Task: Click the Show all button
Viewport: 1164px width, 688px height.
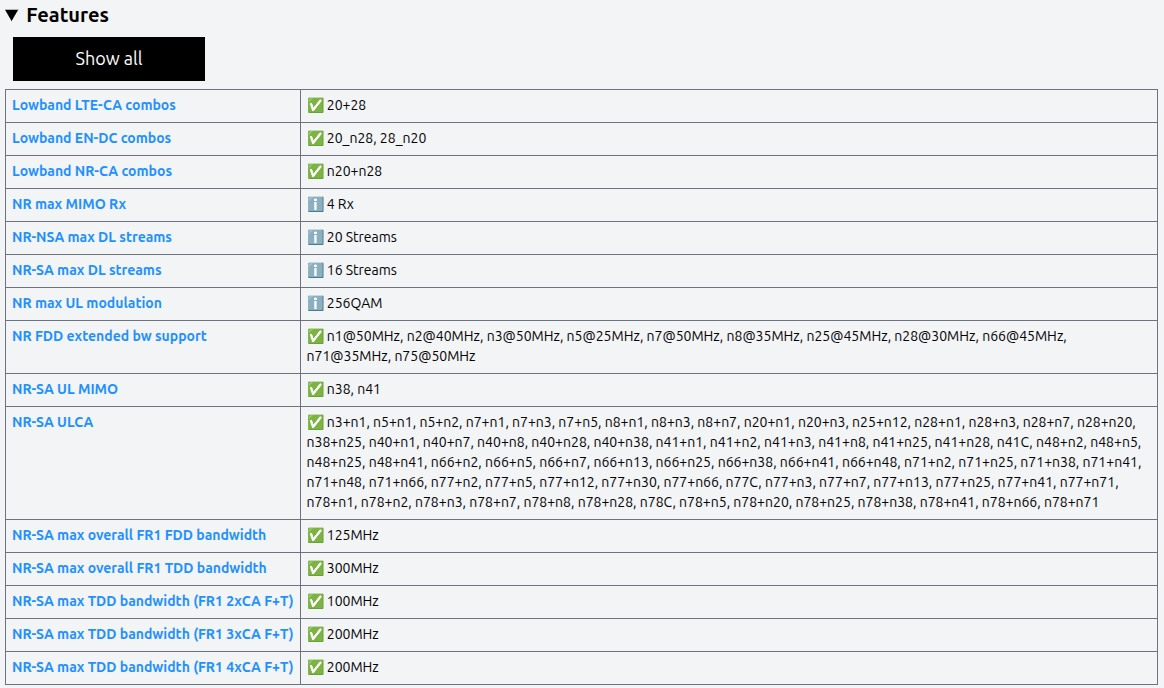Action: [x=108, y=59]
